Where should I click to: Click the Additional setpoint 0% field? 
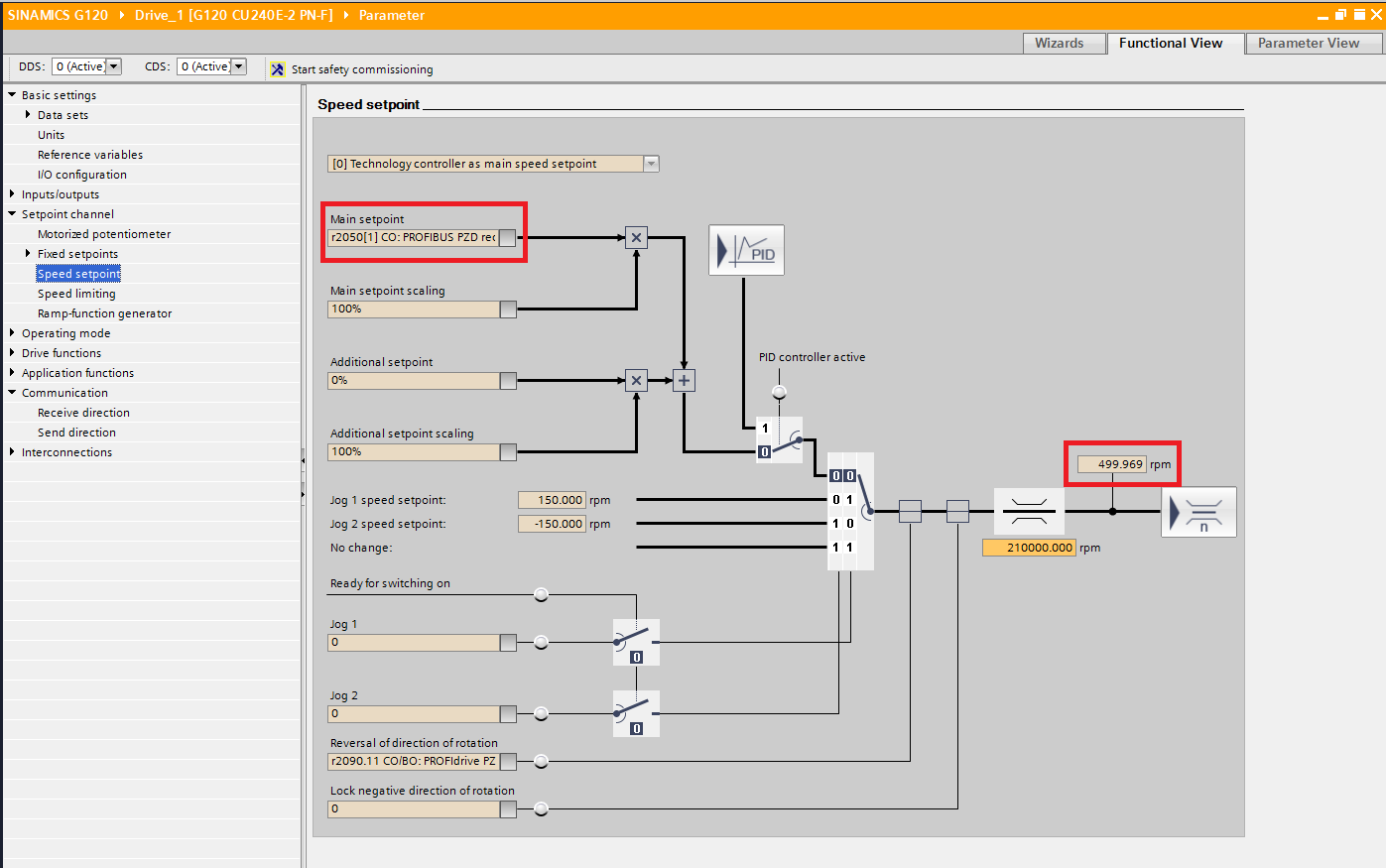414,381
